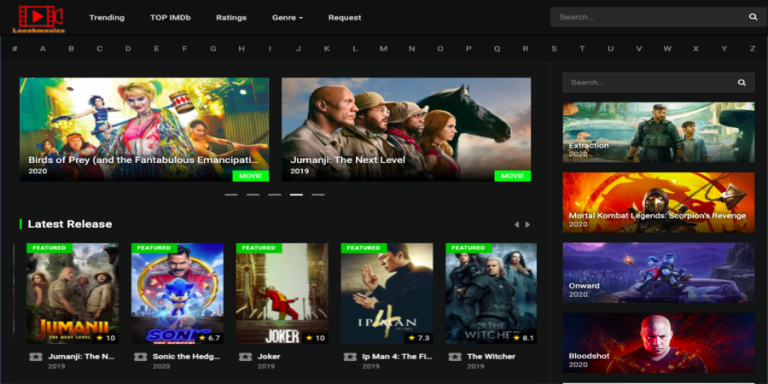Click MOVIE badge on Birds of Prey banner
768x384 pixels.
click(251, 176)
